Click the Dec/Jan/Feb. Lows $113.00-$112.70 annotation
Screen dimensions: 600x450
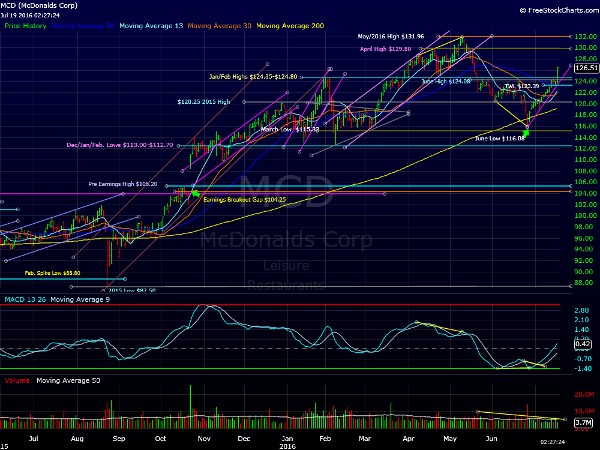pos(120,145)
